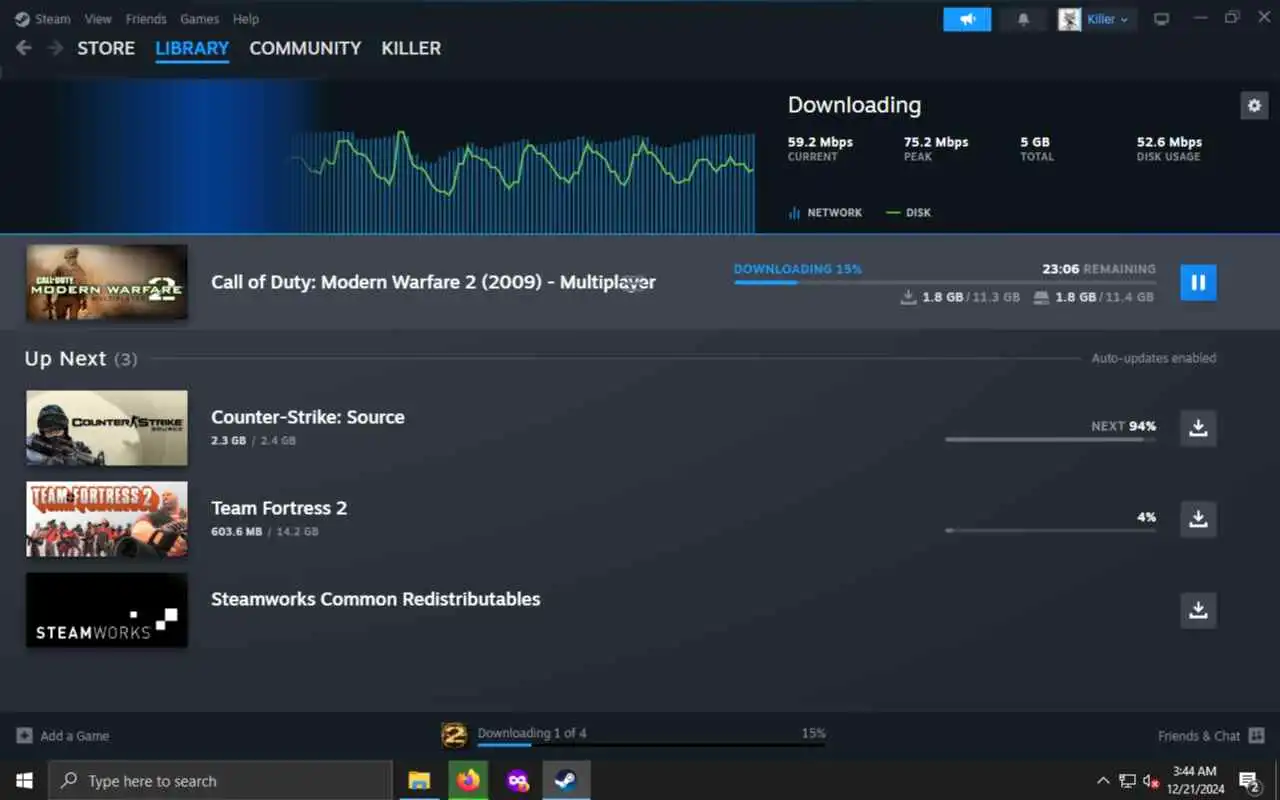Click Add a Game
Viewport: 1280px width, 800px height.
pos(63,736)
